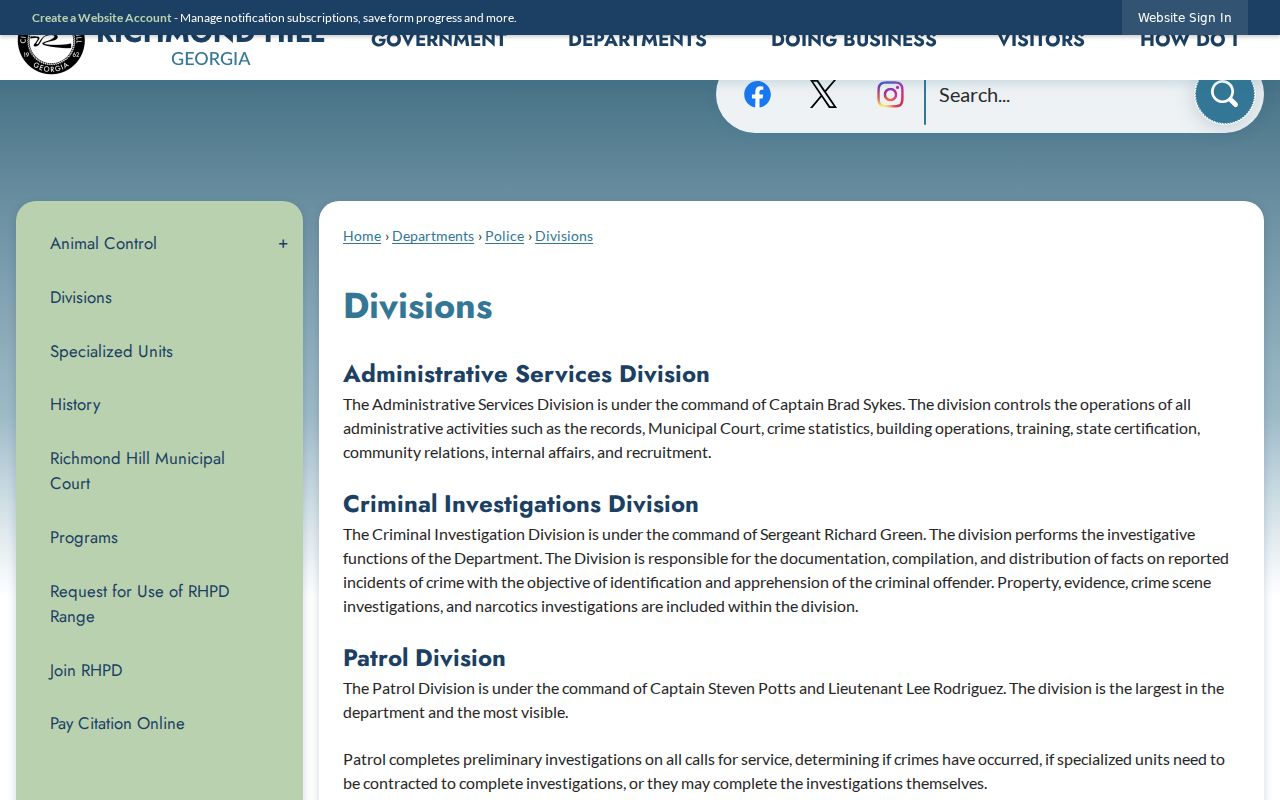Click the Divisions page title
The image size is (1280, 800).
coord(418,306)
